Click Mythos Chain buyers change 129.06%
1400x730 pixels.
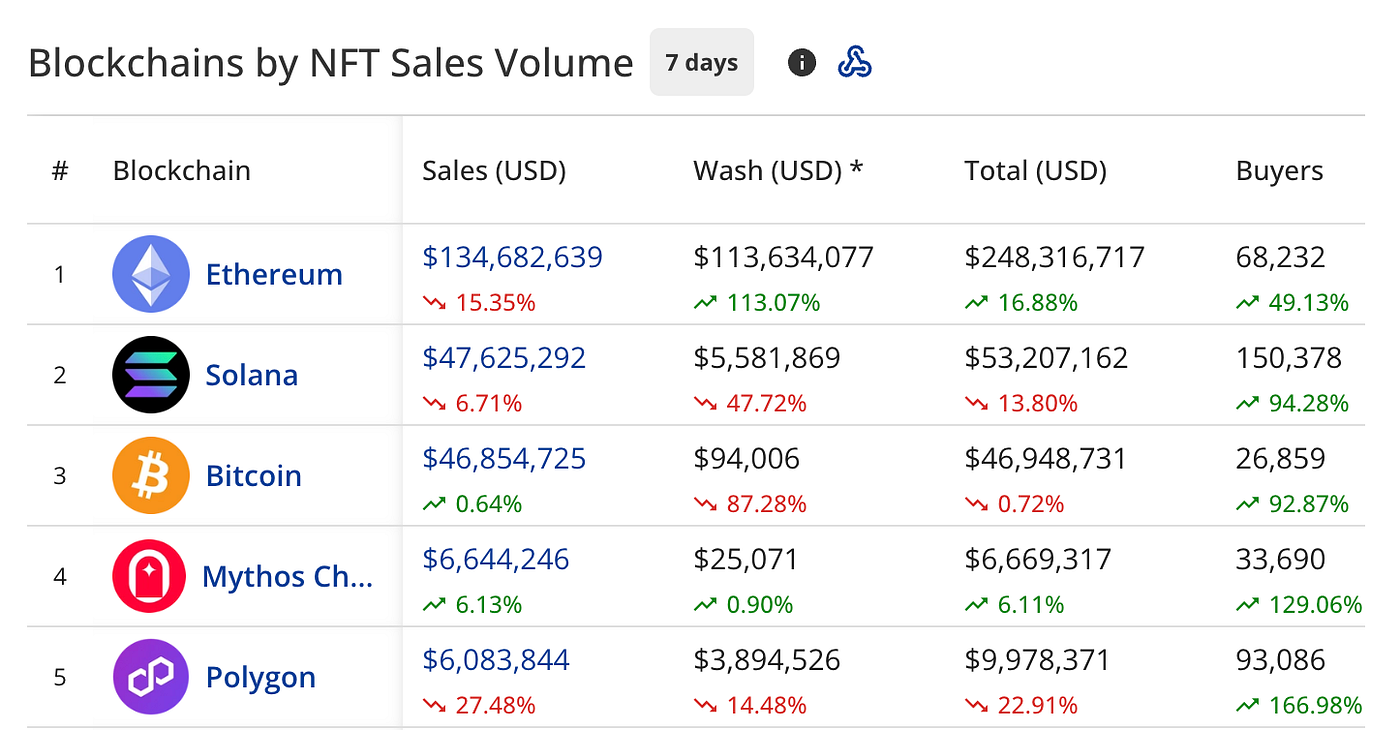point(1300,605)
